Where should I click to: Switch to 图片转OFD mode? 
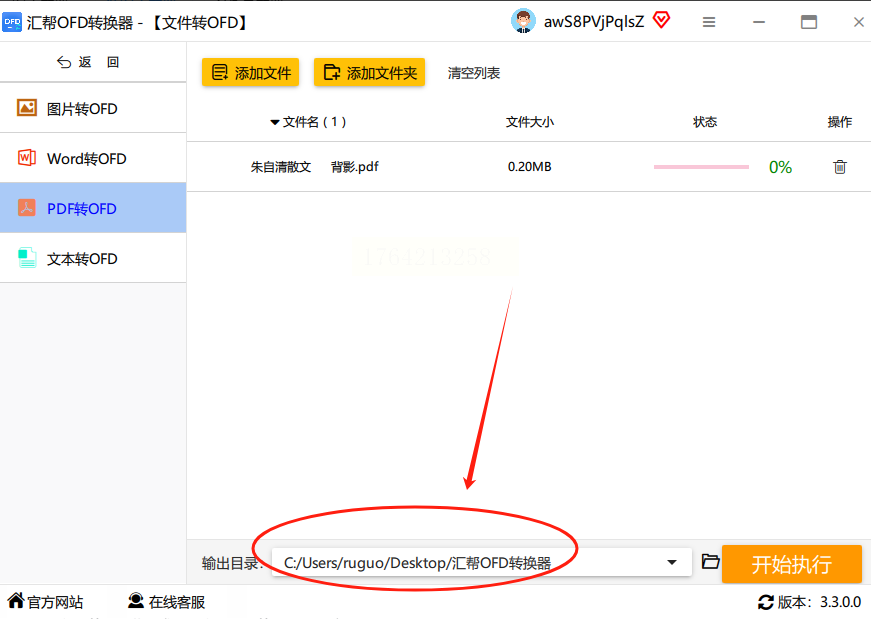(93, 108)
